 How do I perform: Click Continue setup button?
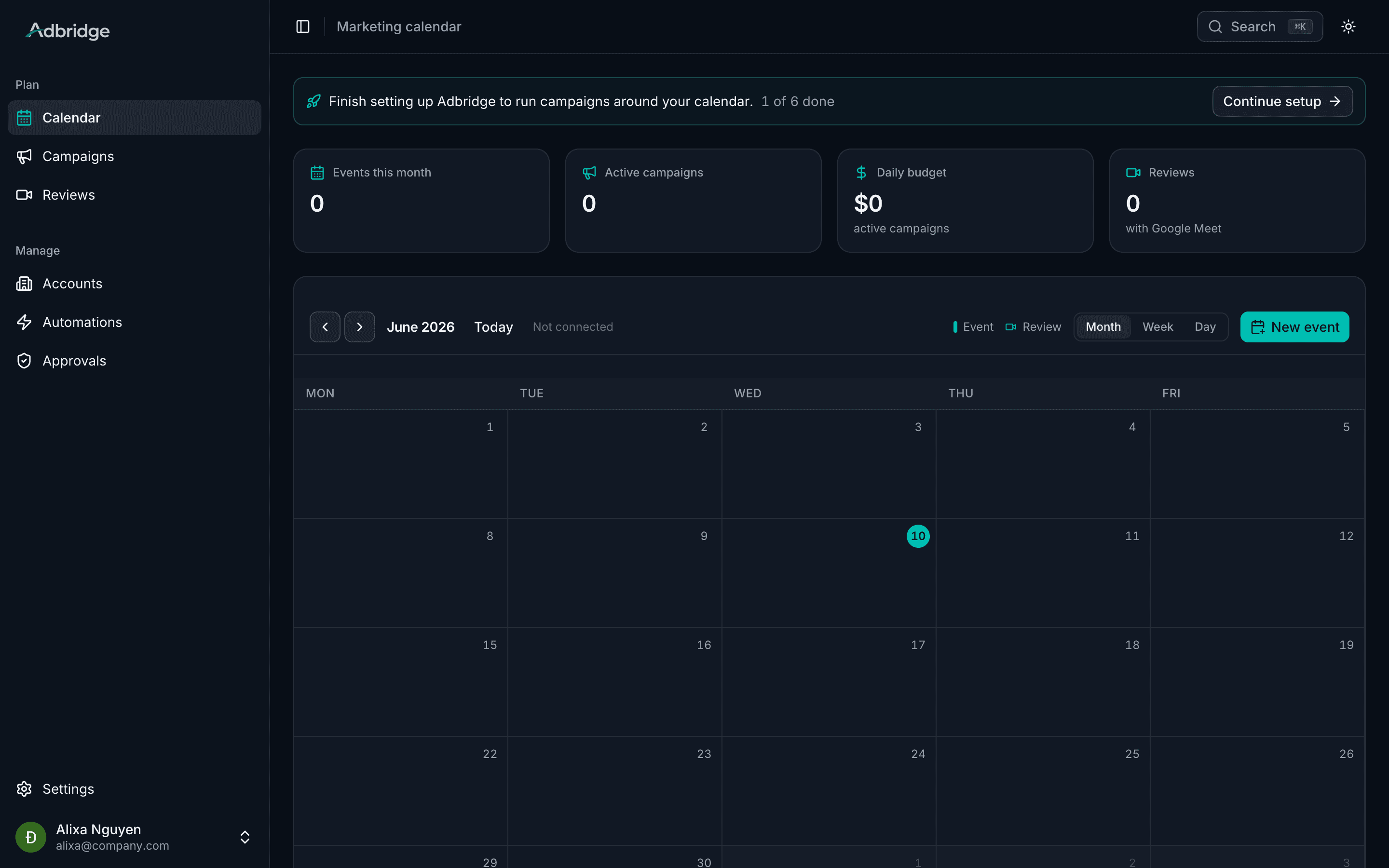point(1282,101)
